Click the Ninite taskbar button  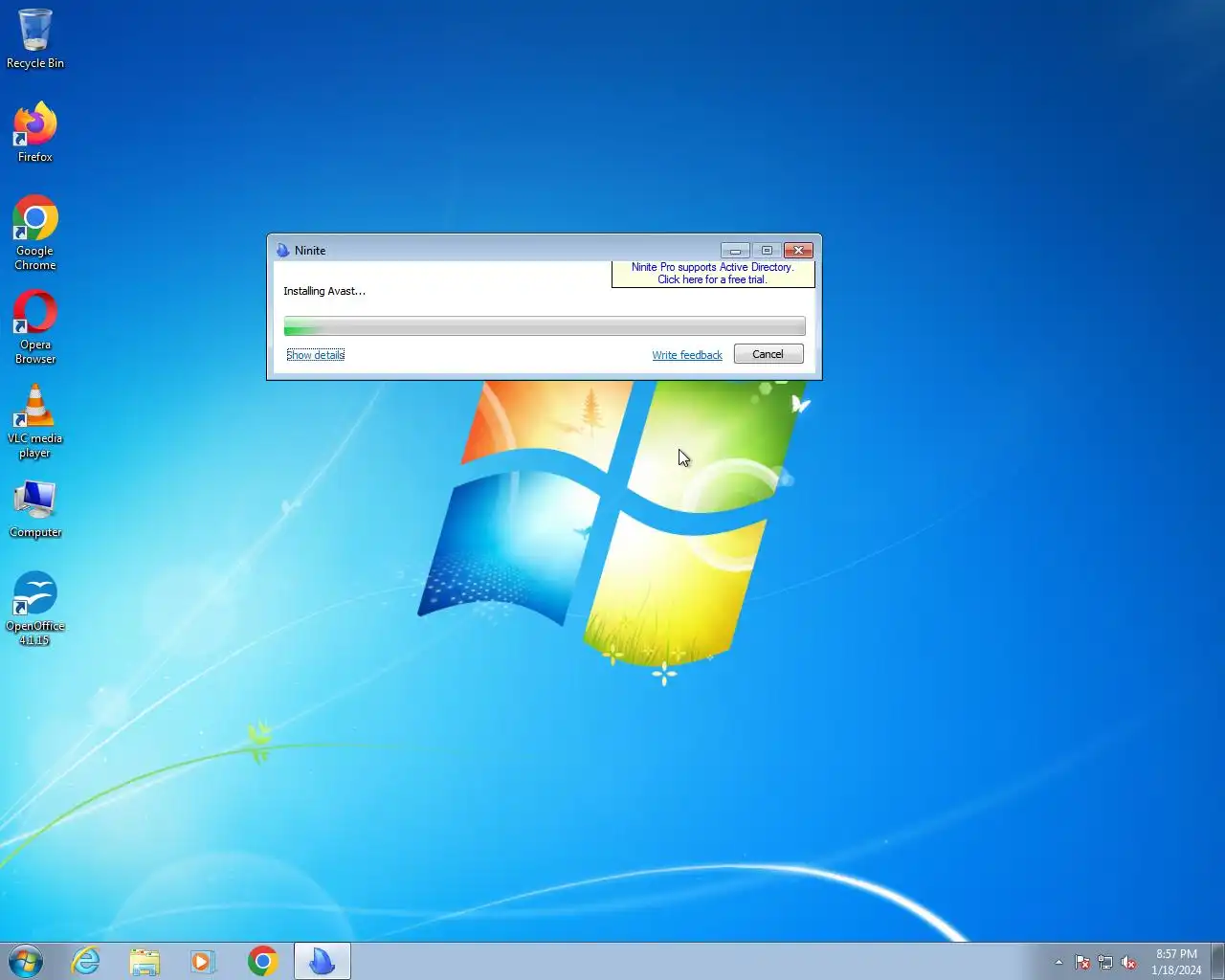tap(322, 961)
